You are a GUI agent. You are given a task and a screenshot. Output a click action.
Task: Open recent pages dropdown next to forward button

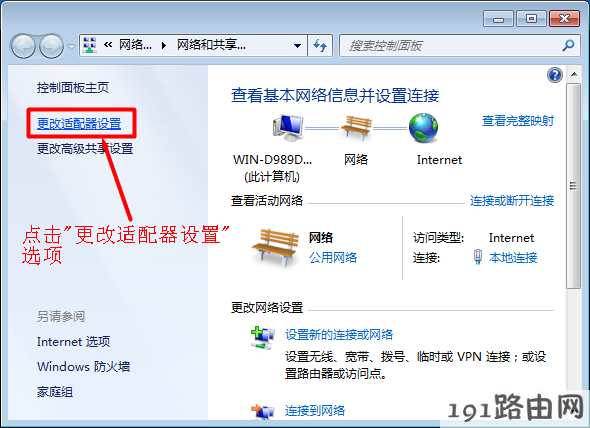71,47
